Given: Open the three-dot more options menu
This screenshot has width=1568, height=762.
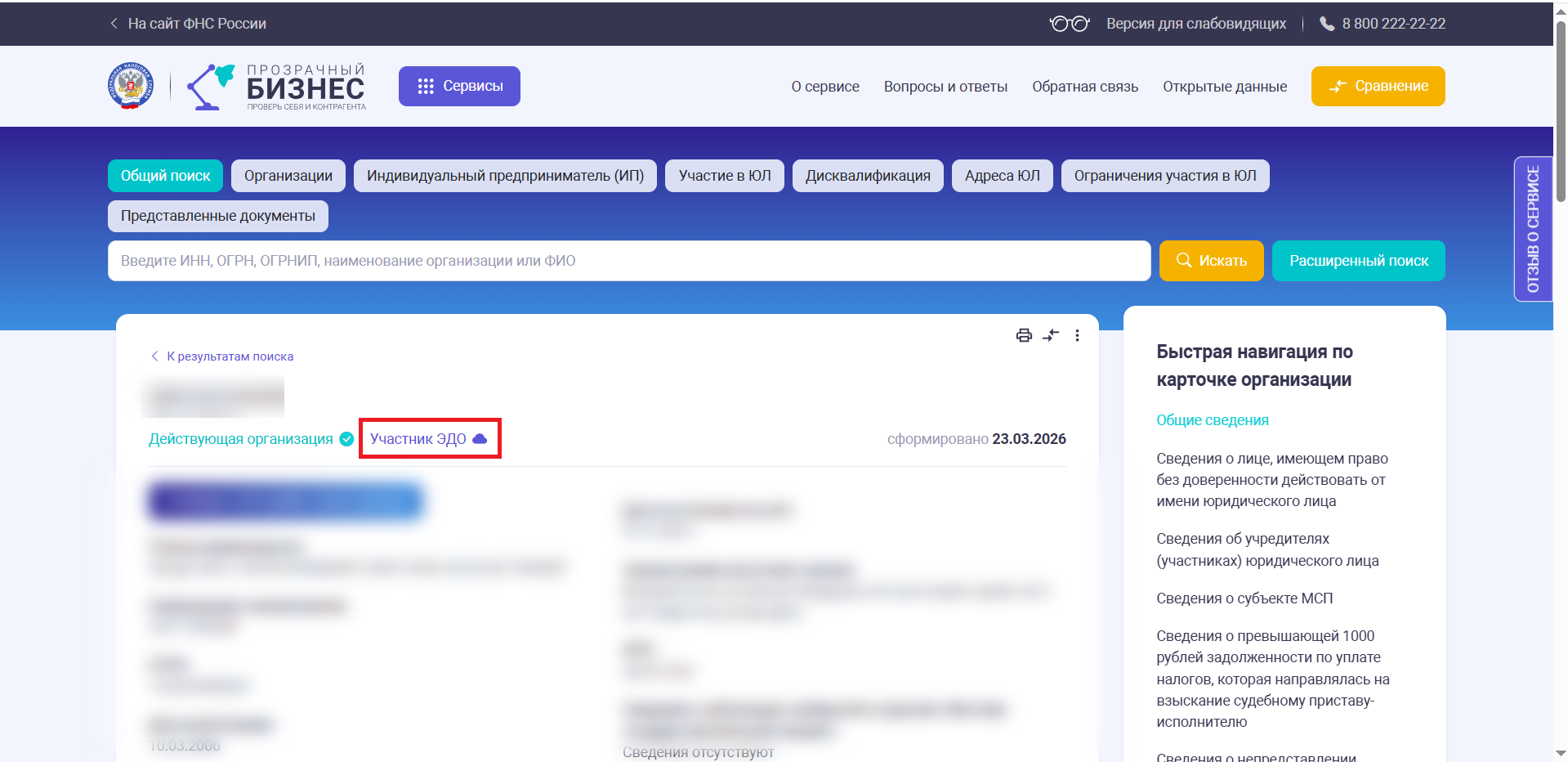Looking at the screenshot, I should click(1077, 335).
